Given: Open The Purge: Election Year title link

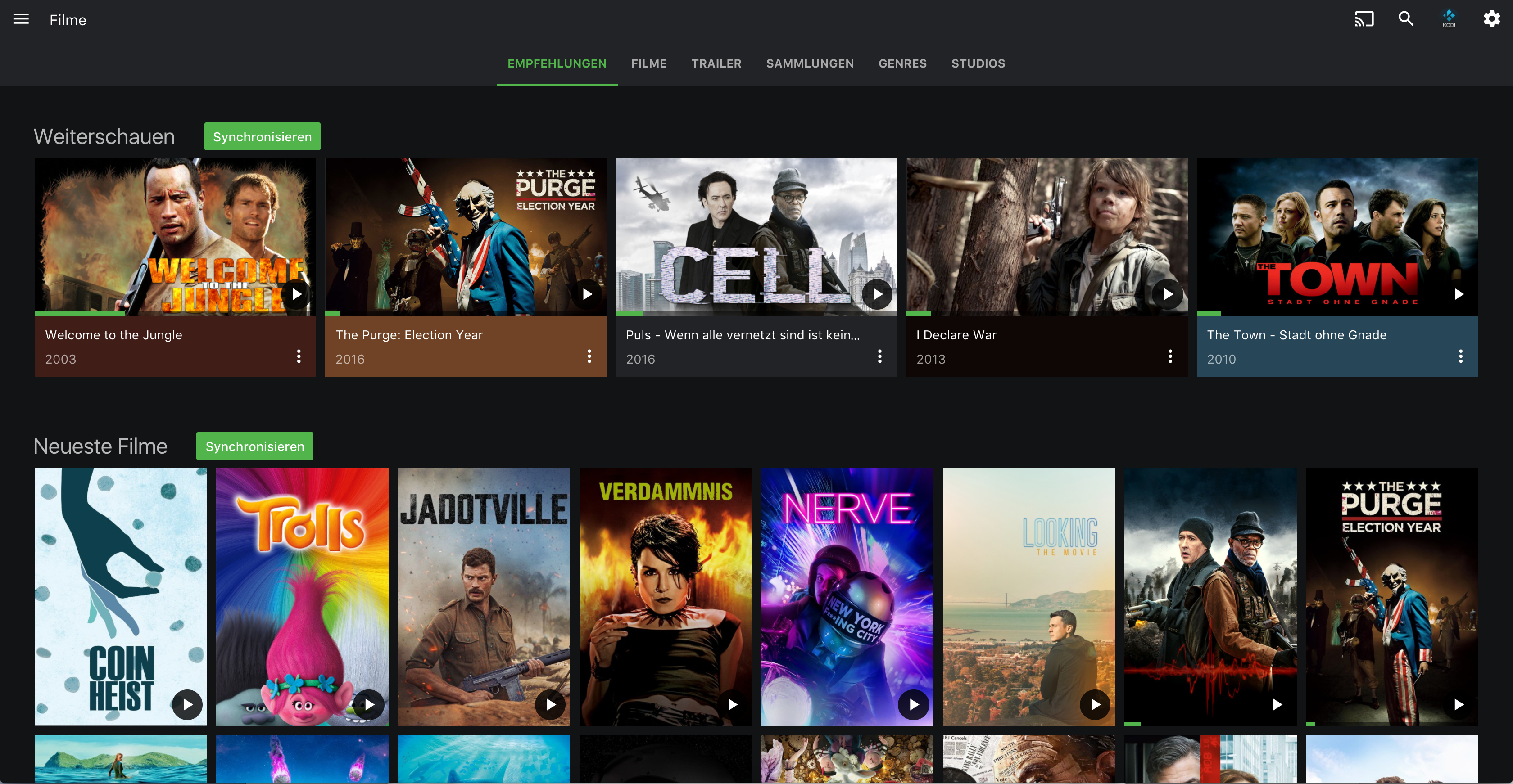Looking at the screenshot, I should (409, 335).
